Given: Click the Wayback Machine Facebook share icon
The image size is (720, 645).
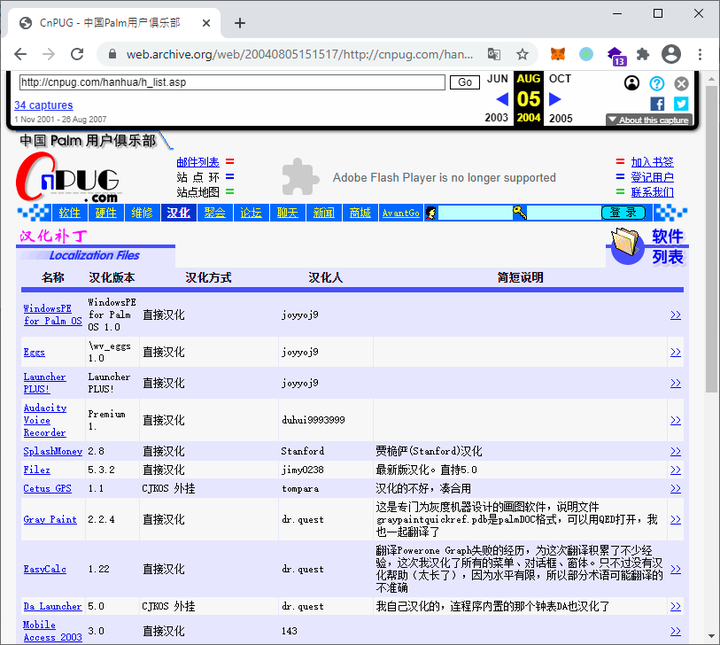Looking at the screenshot, I should (657, 103).
